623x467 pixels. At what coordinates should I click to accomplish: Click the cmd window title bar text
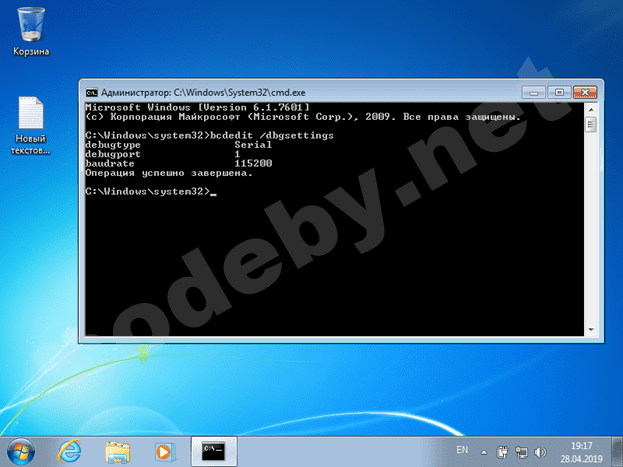coord(203,93)
